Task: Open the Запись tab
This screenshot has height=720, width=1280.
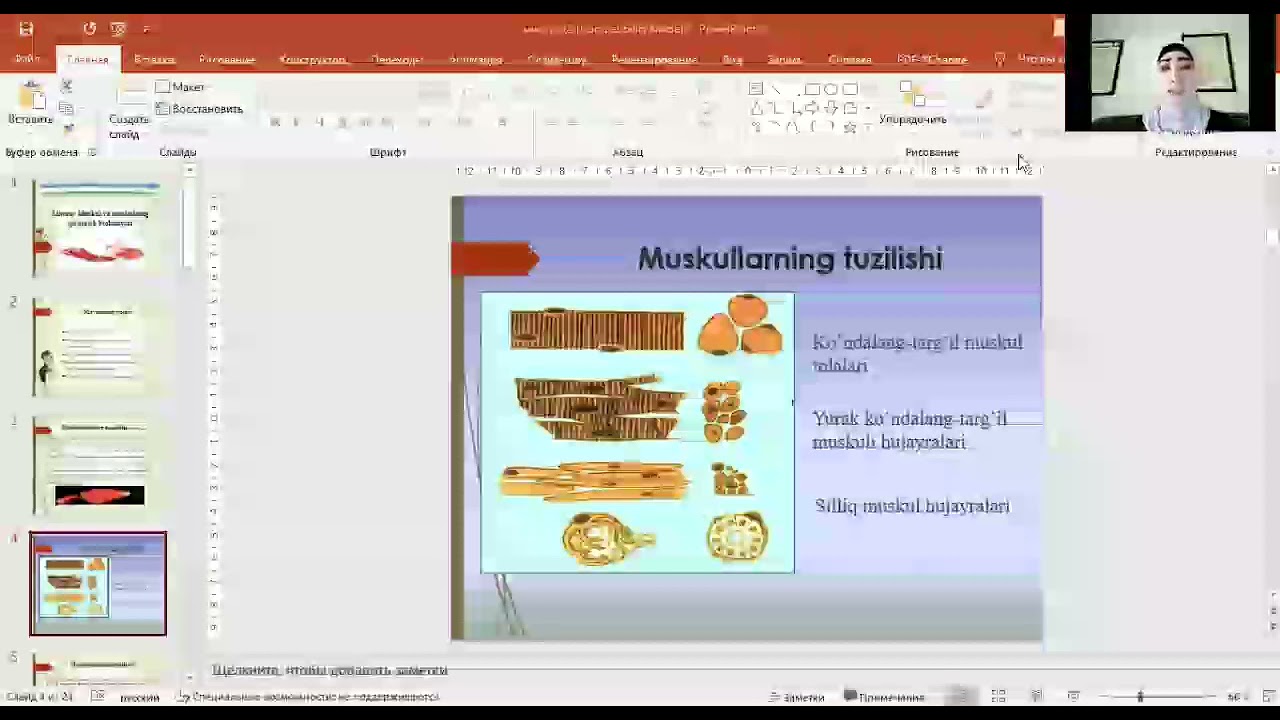Action: click(785, 60)
